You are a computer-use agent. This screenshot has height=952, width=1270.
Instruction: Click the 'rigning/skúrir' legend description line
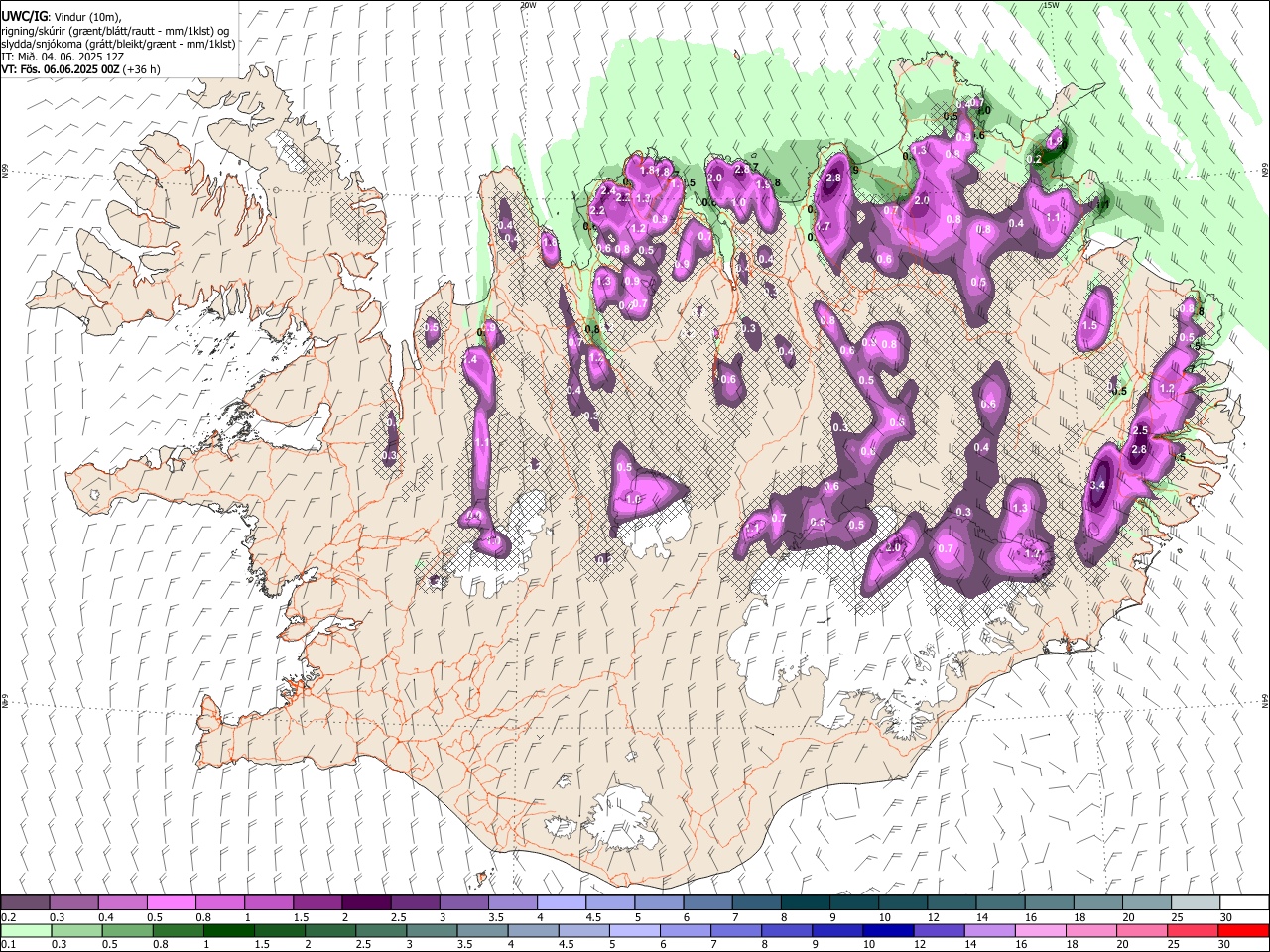114,31
